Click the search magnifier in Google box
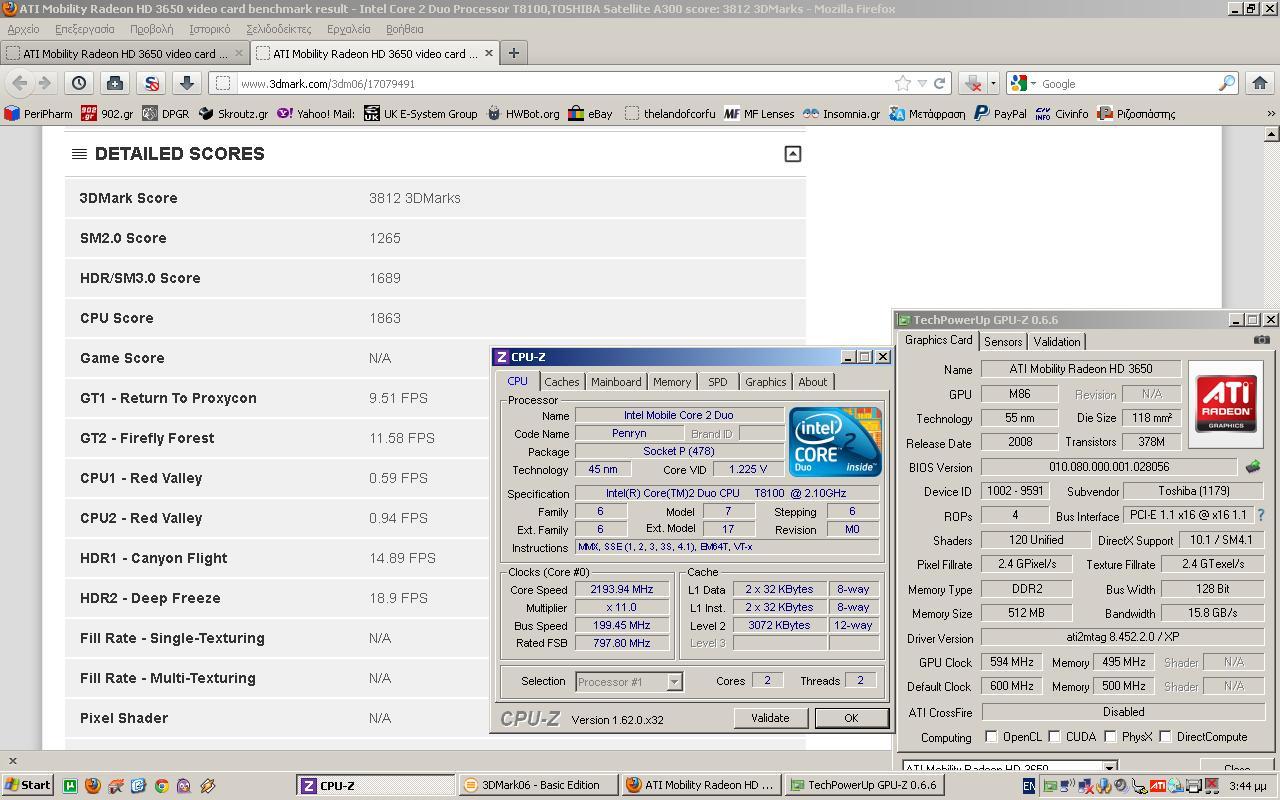 coord(1226,84)
